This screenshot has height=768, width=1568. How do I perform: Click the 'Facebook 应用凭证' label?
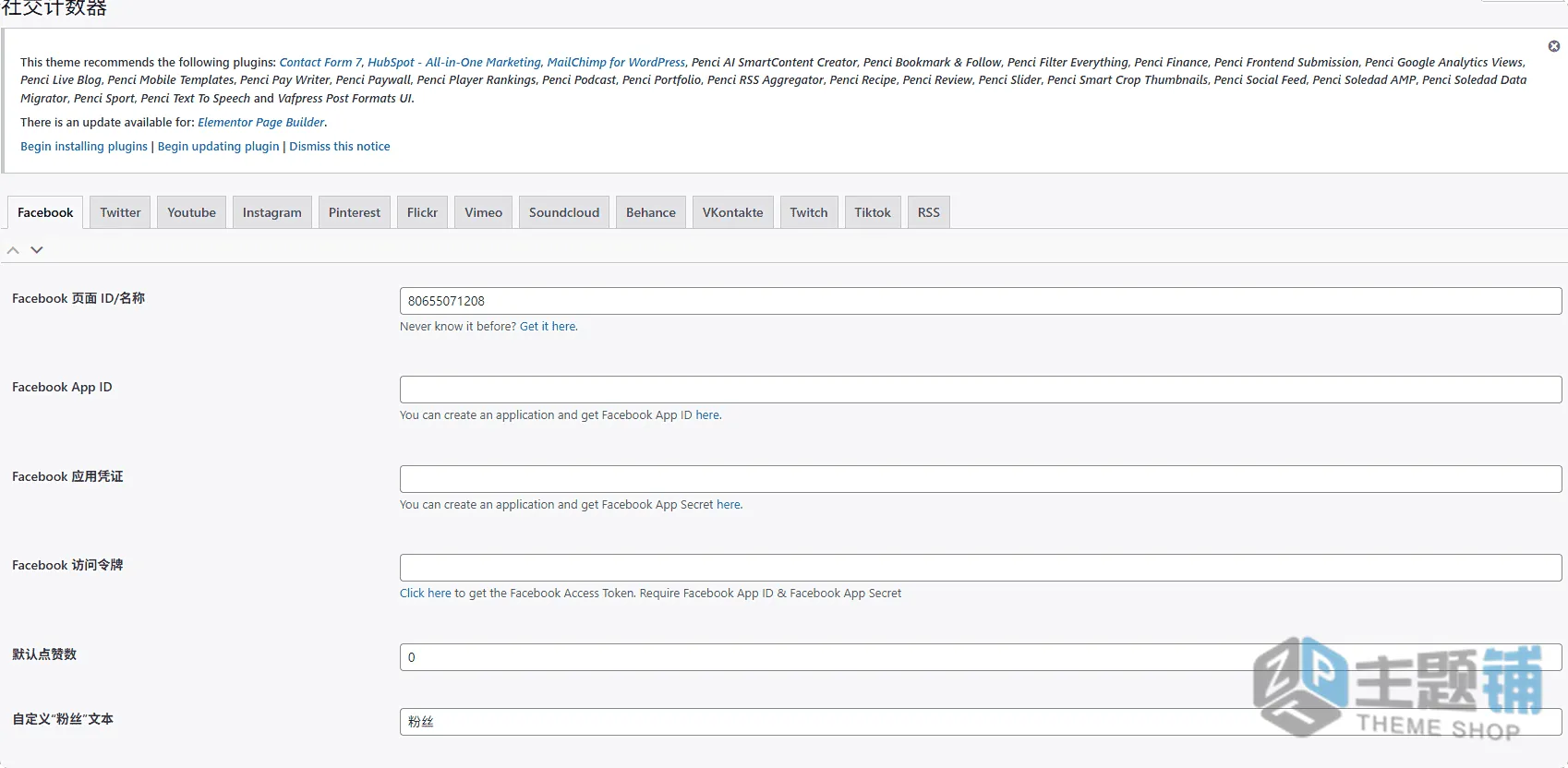click(x=67, y=476)
